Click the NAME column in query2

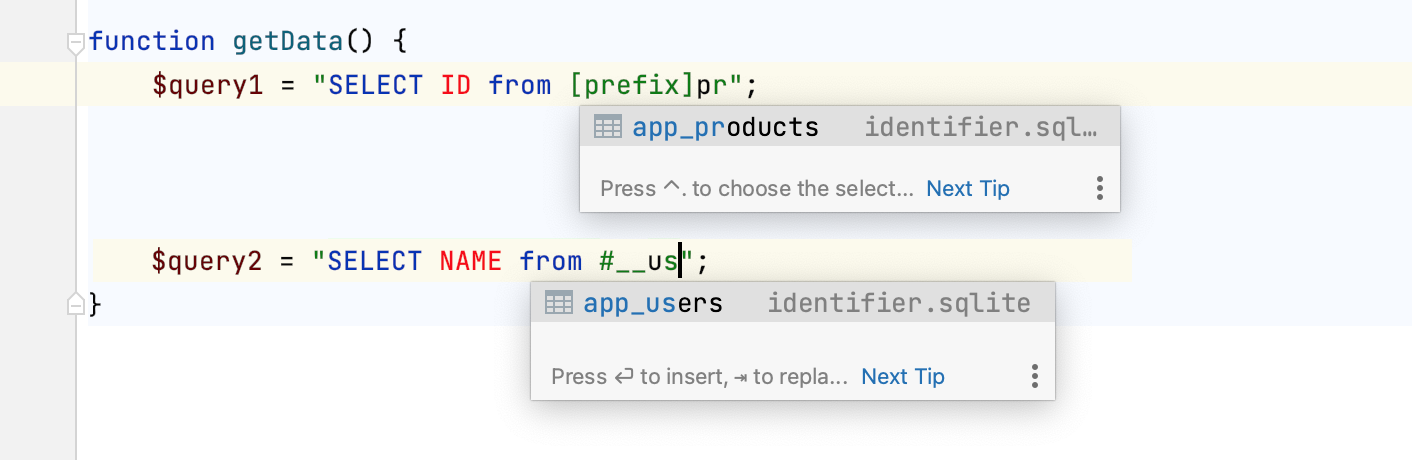470,262
